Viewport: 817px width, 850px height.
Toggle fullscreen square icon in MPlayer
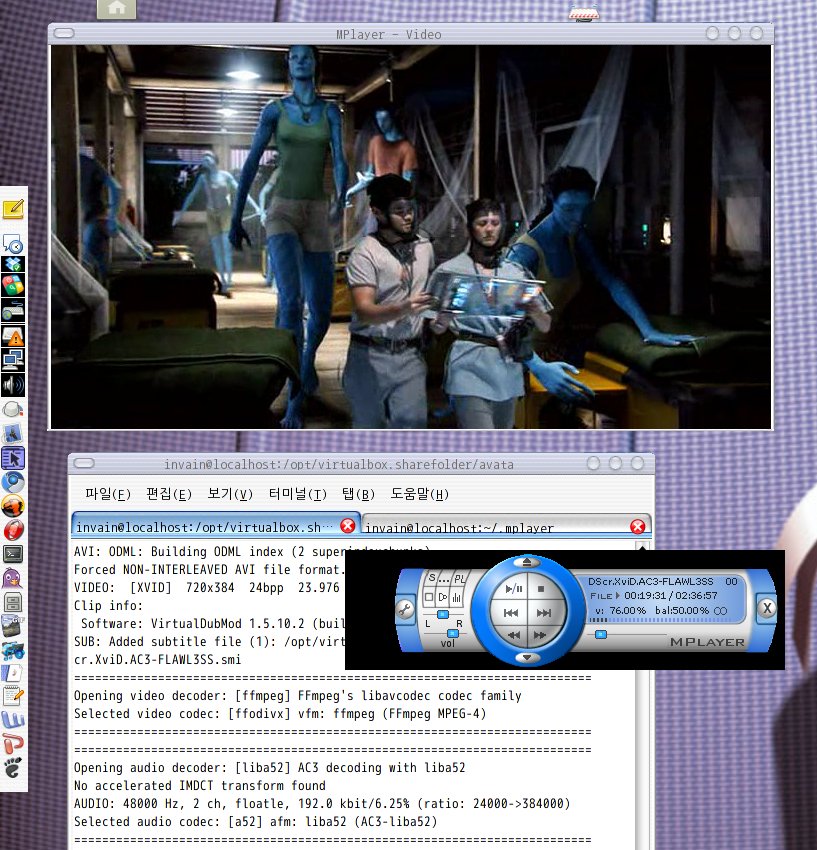[429, 597]
